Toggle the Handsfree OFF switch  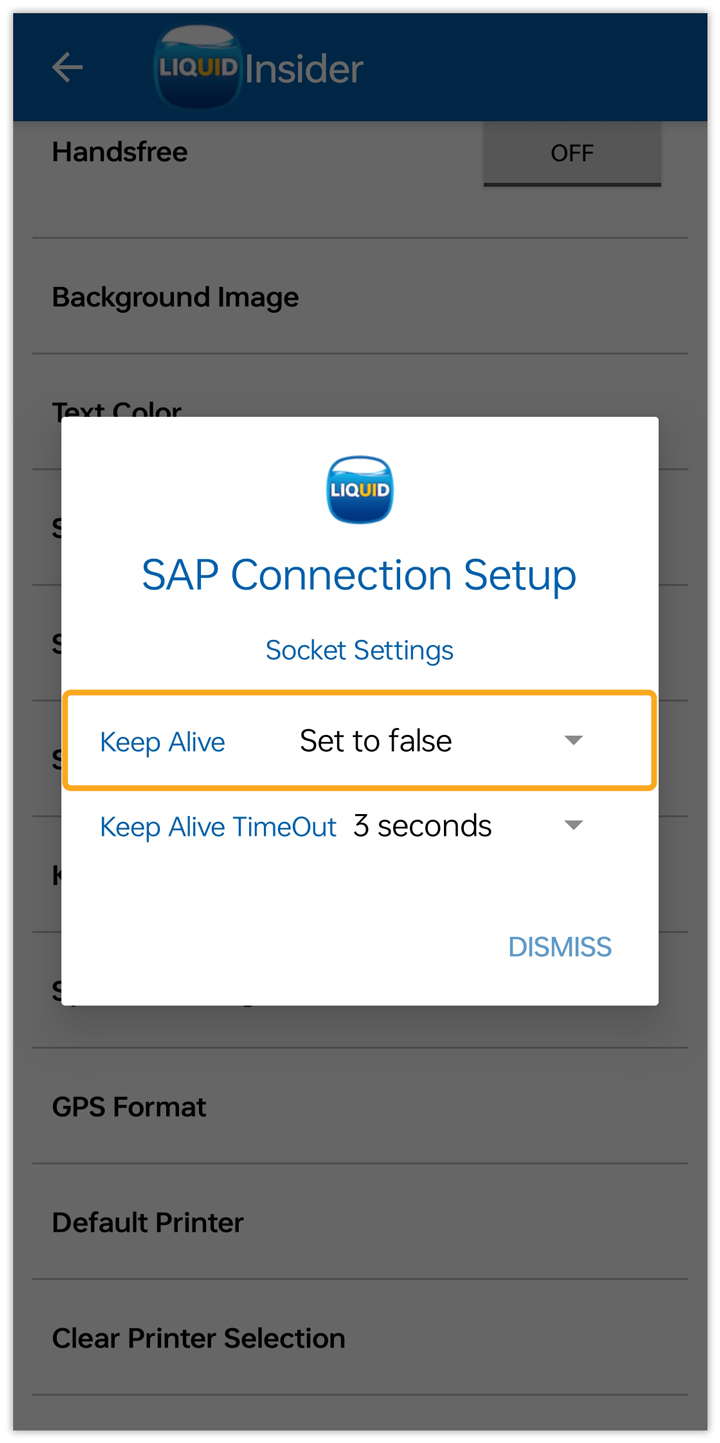pos(572,153)
